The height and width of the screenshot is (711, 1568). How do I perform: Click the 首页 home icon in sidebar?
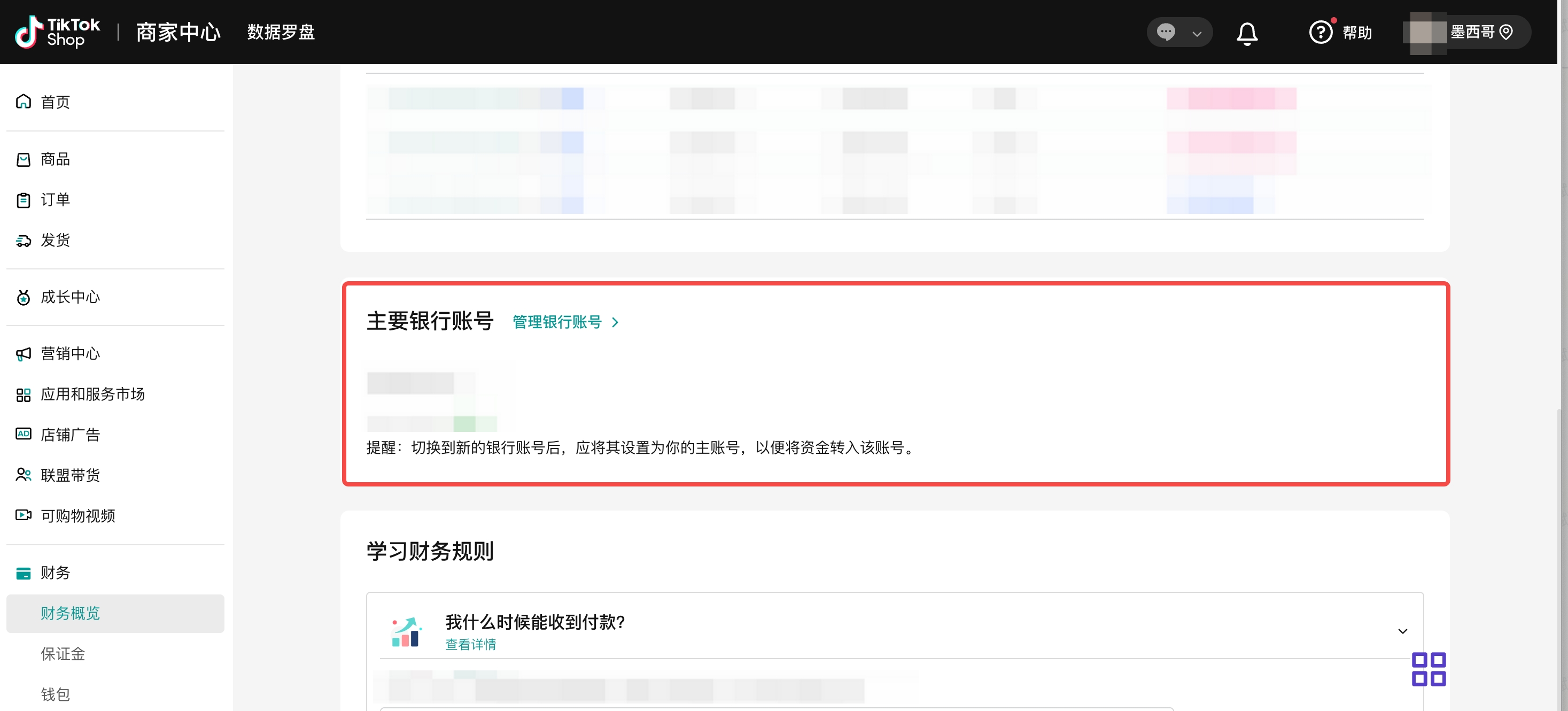click(24, 102)
